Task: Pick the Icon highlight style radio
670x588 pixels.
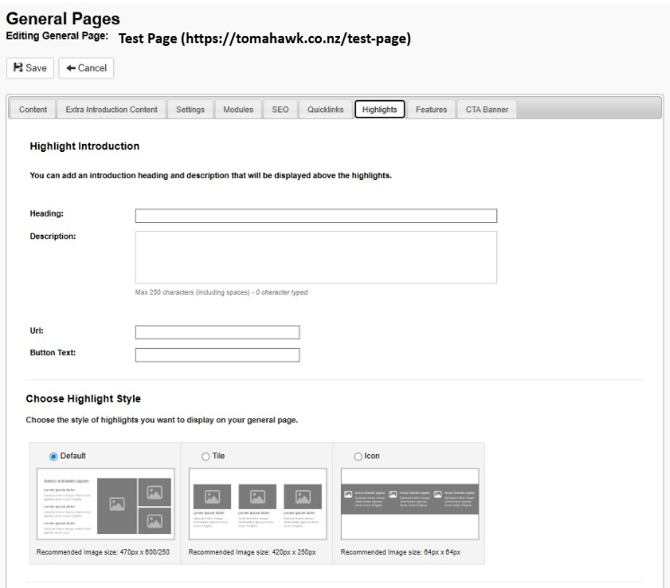Action: point(358,456)
